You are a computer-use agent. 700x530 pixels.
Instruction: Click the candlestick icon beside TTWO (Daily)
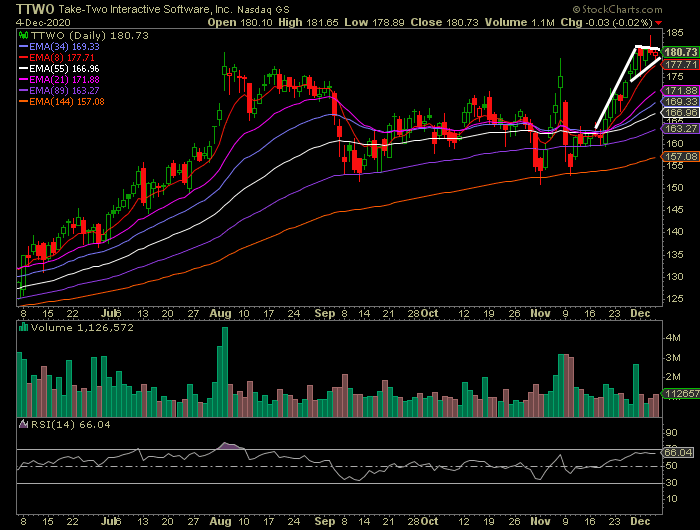coord(24,35)
